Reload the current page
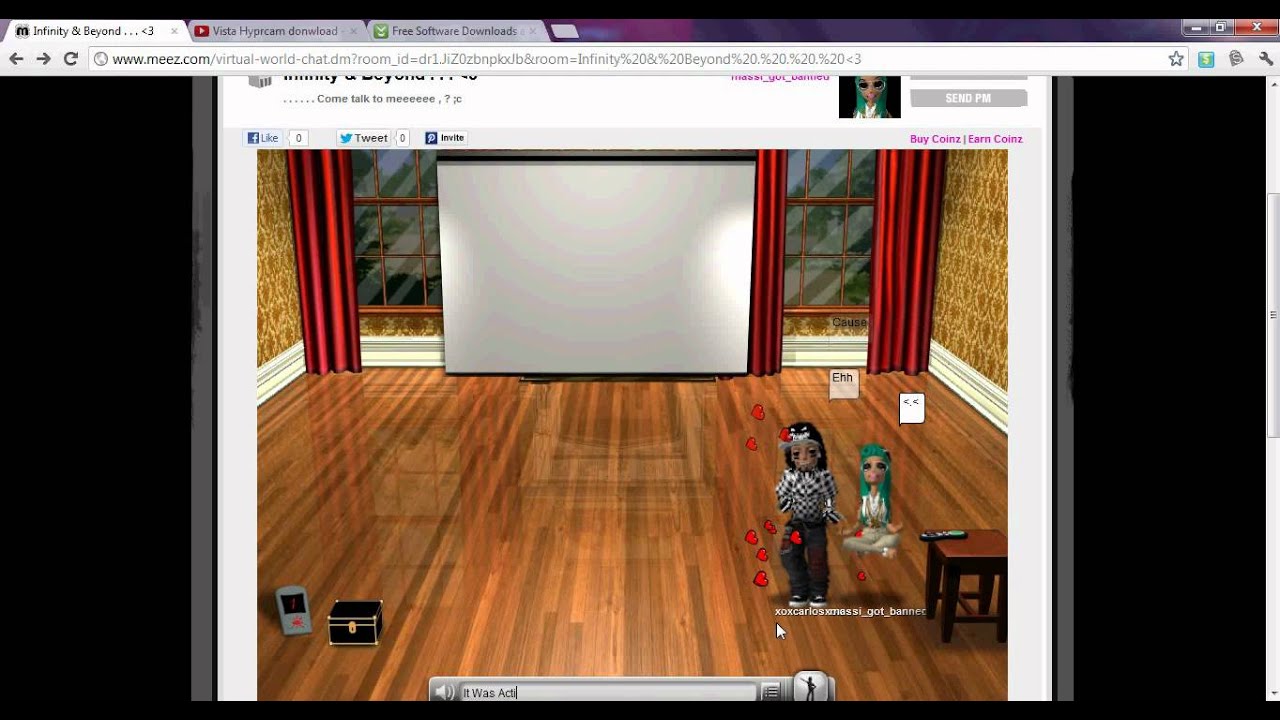 70,59
